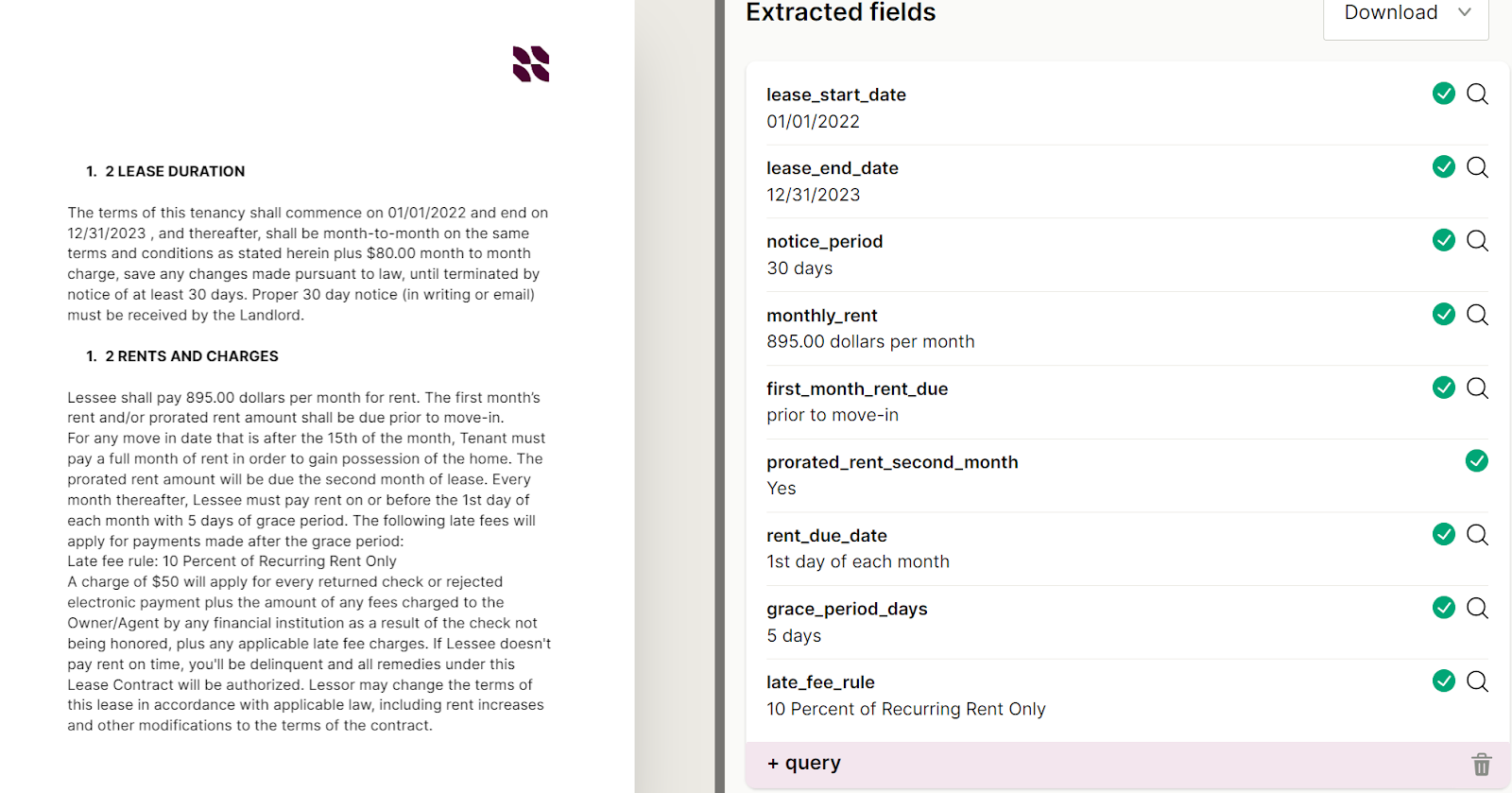Click the '2 LEASE DURATION' document heading
The image size is (1512, 793).
coord(175,171)
